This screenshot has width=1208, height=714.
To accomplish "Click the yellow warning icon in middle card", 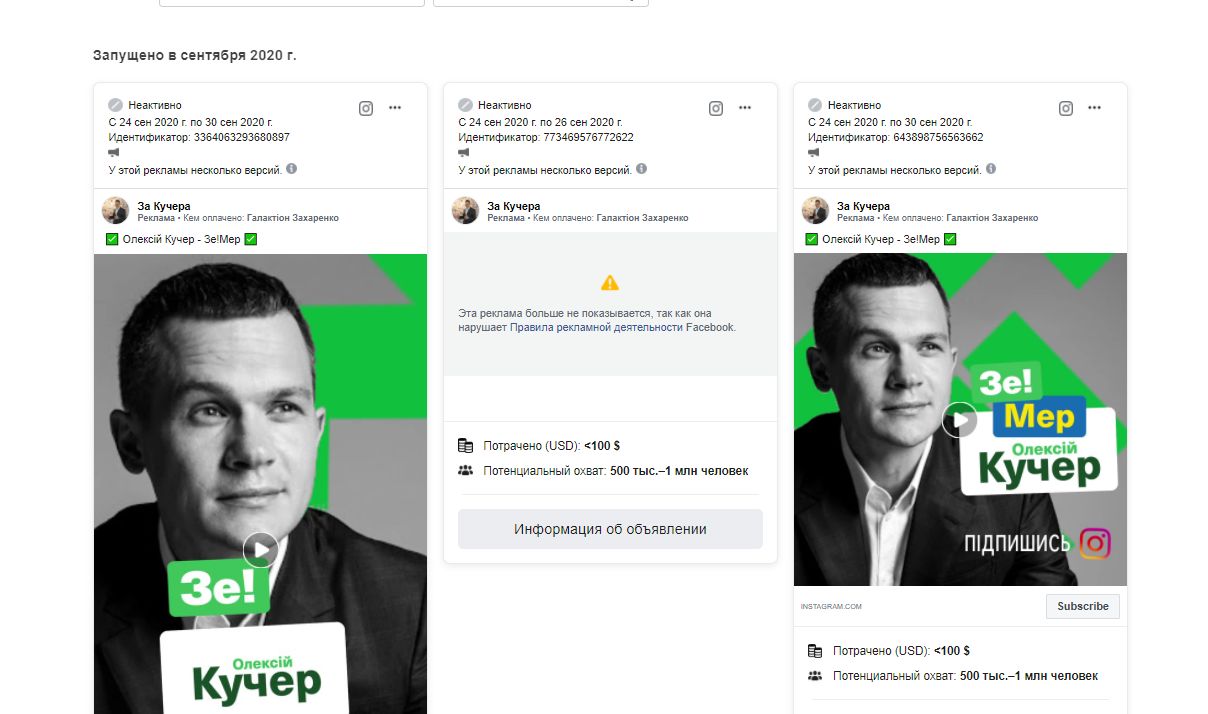I will pyautogui.click(x=610, y=283).
